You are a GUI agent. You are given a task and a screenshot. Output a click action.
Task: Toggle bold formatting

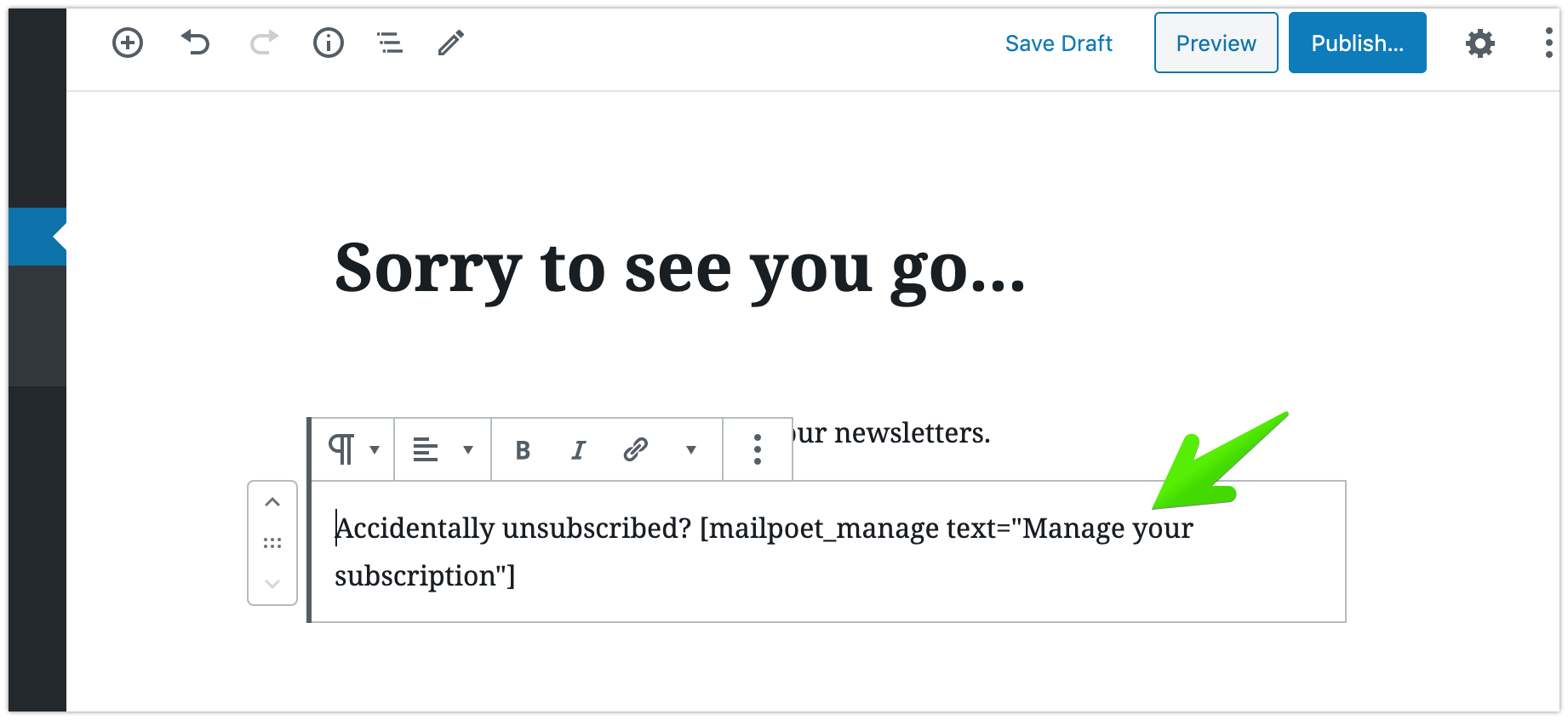point(523,449)
